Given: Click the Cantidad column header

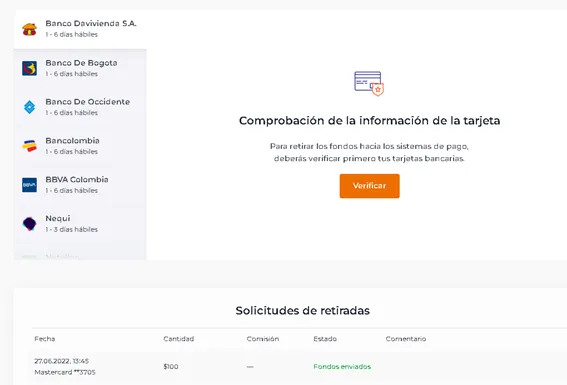Looking at the screenshot, I should 179,339.
